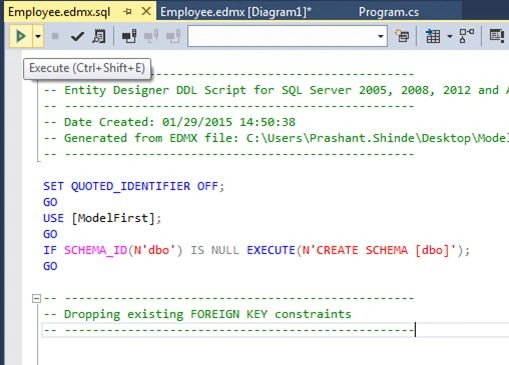The height and width of the screenshot is (365, 509).
Task: Open the results format dropdown arrow
Action: tap(450, 36)
